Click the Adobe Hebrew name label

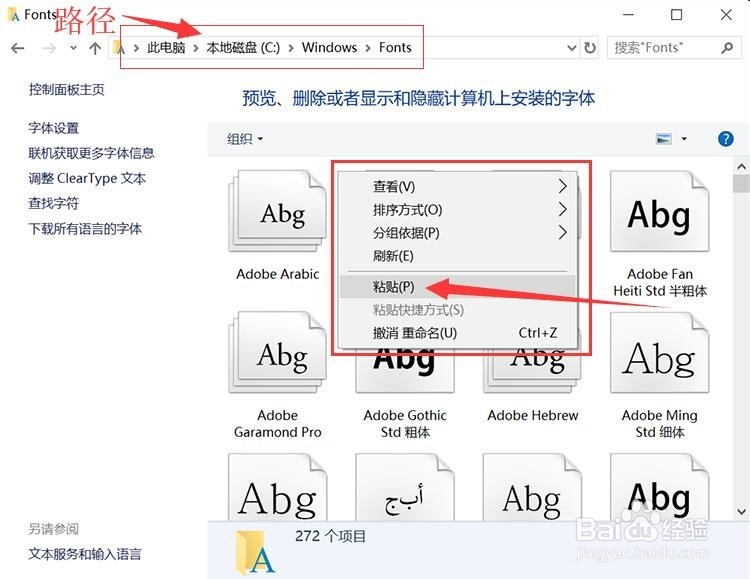[532, 415]
